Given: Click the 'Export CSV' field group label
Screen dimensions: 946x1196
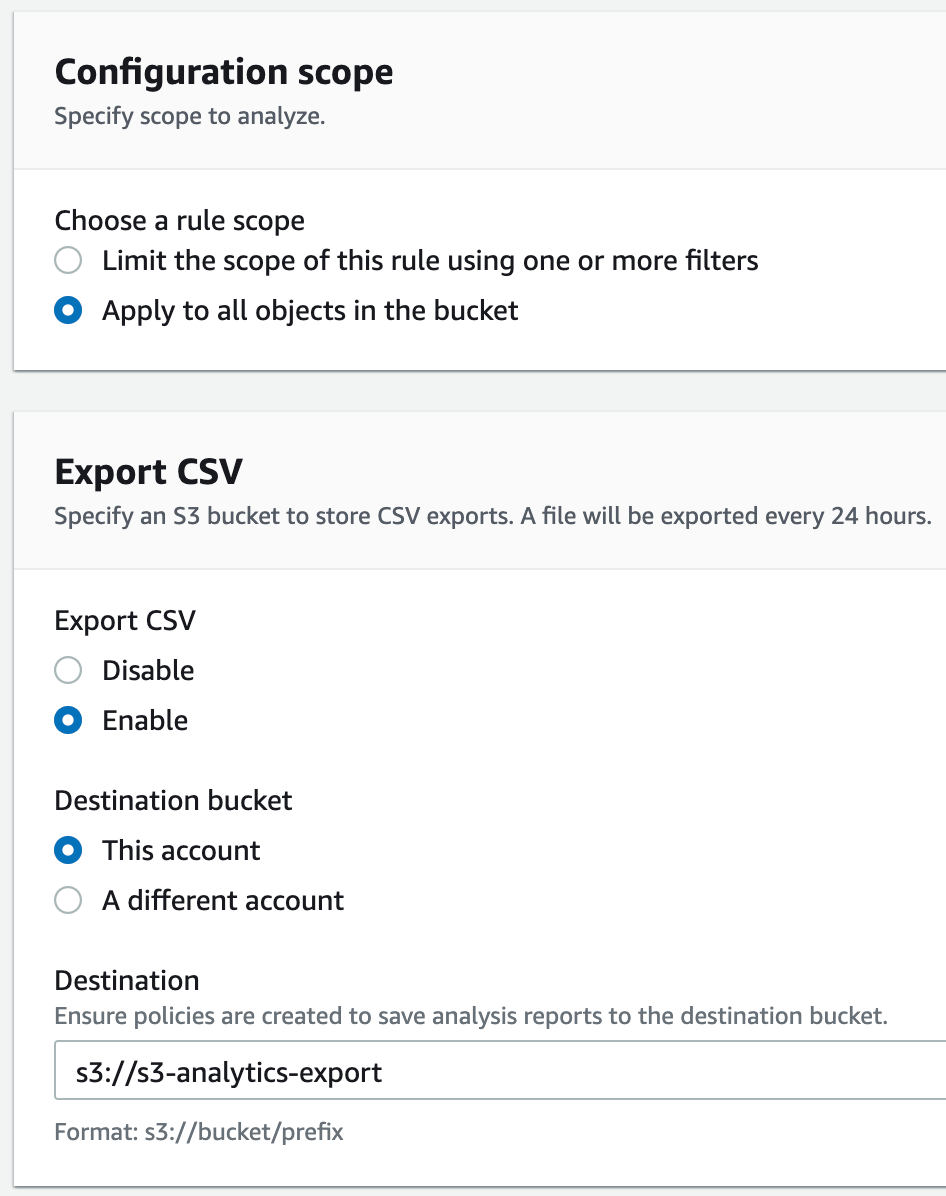Looking at the screenshot, I should click(x=125, y=620).
